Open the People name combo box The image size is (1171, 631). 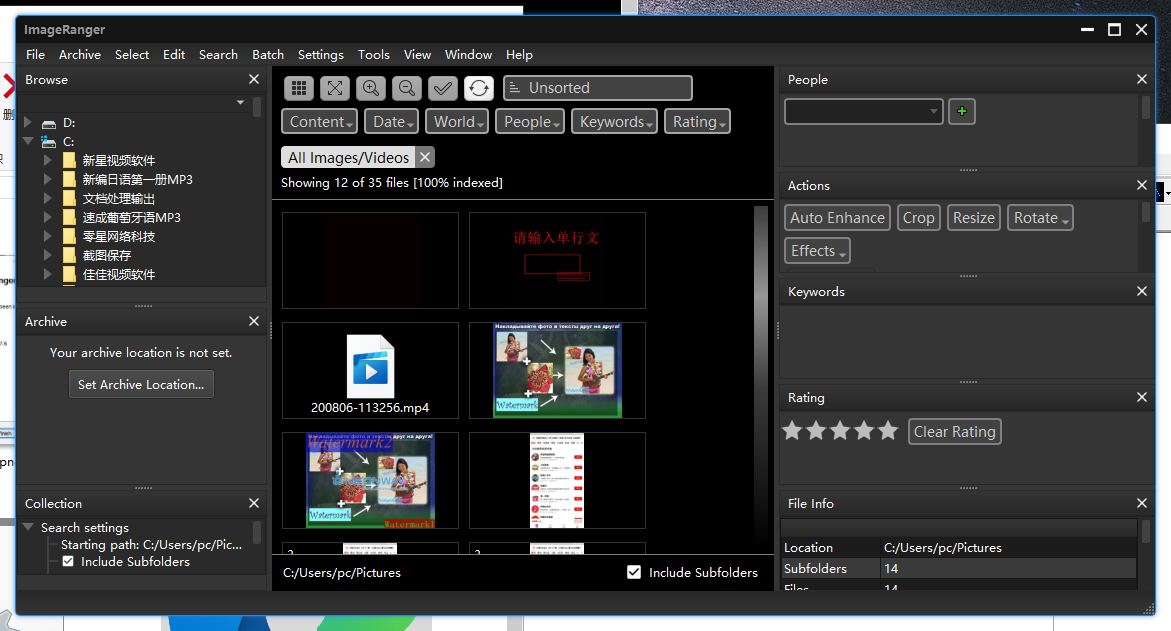tap(863, 111)
